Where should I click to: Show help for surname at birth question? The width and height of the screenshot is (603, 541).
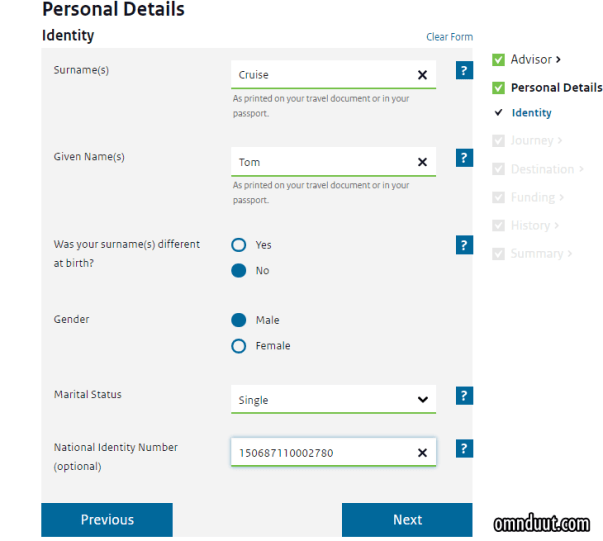464,245
